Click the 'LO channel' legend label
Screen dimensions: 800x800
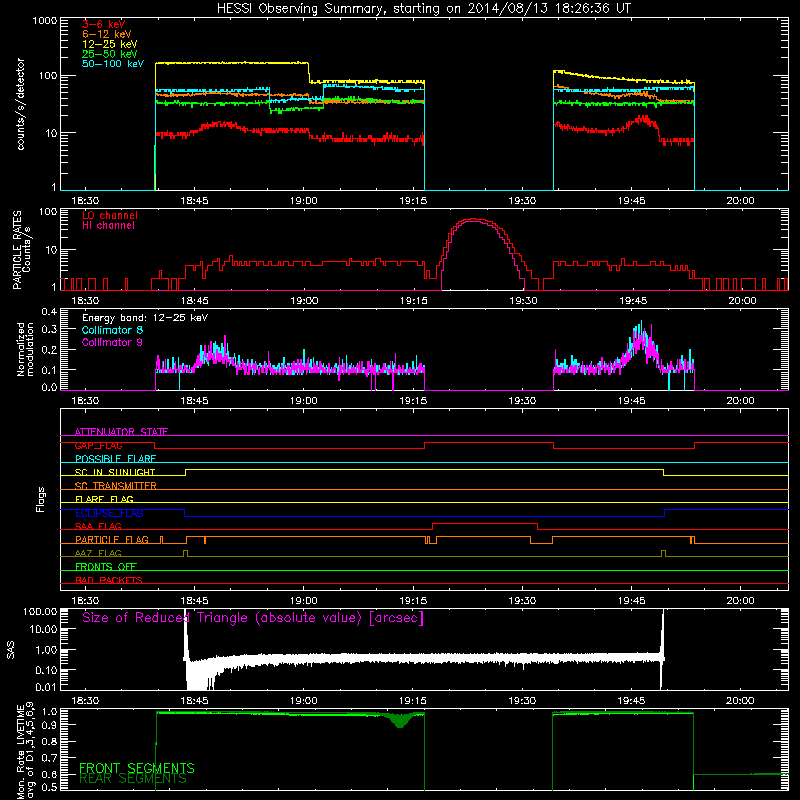(x=110, y=215)
